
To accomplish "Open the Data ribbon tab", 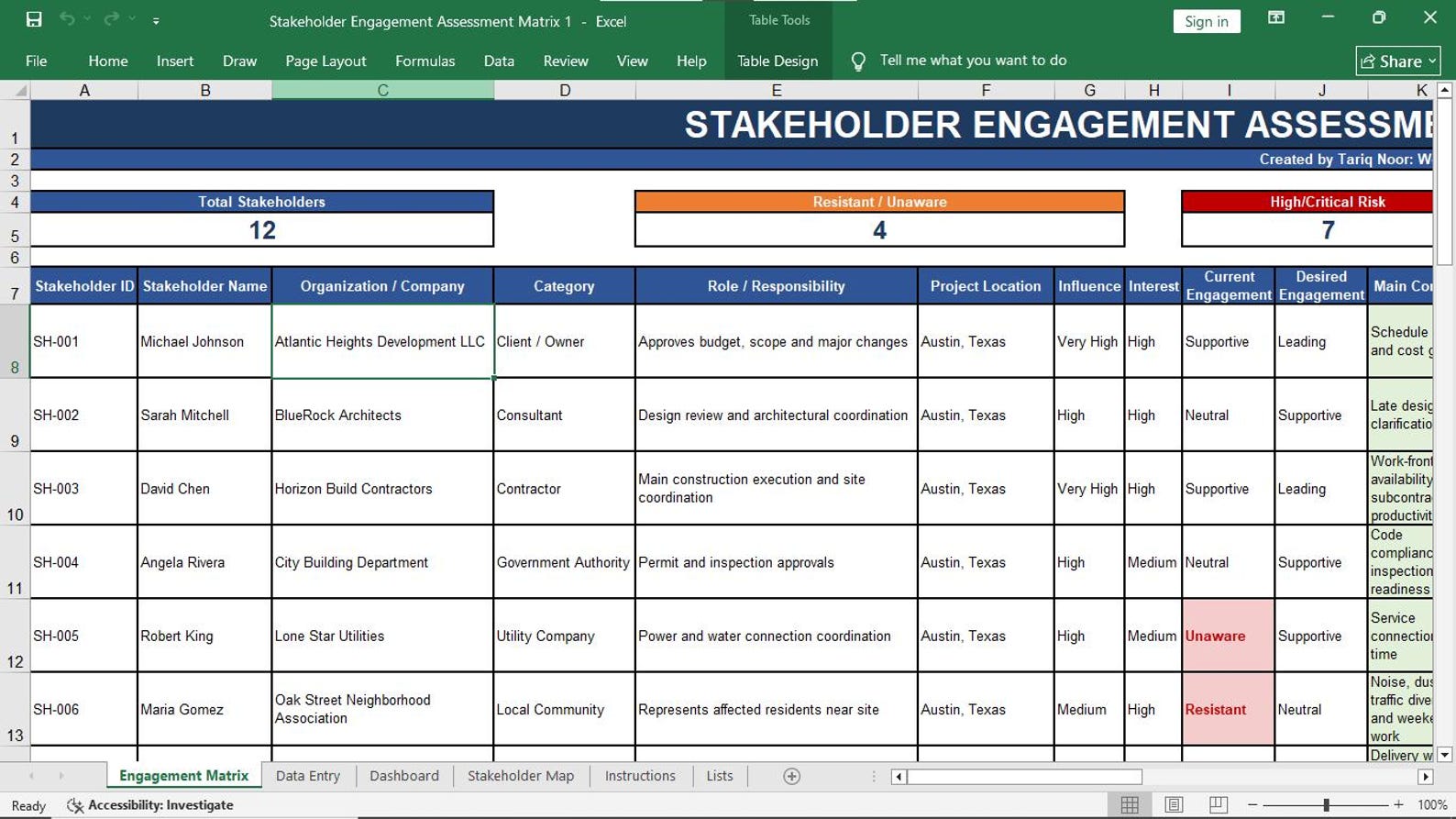I will (499, 61).
